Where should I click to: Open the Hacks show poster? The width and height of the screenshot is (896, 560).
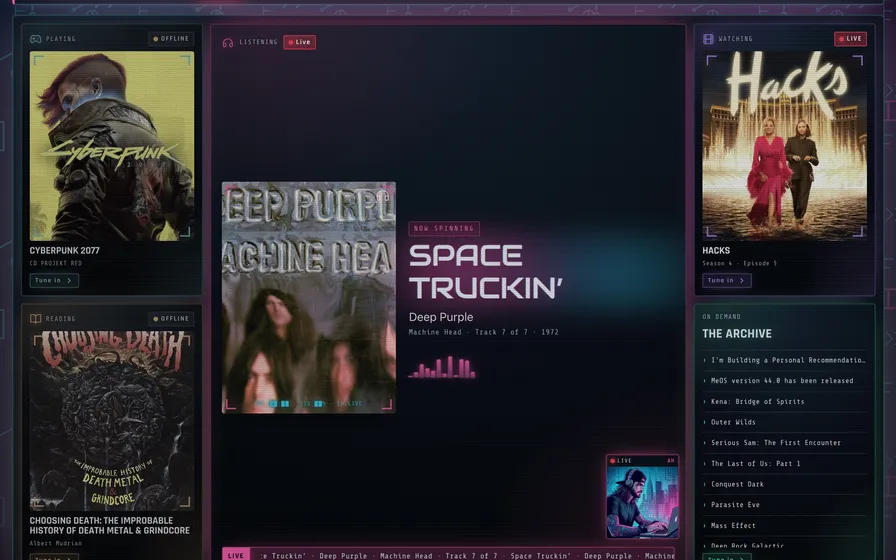785,146
